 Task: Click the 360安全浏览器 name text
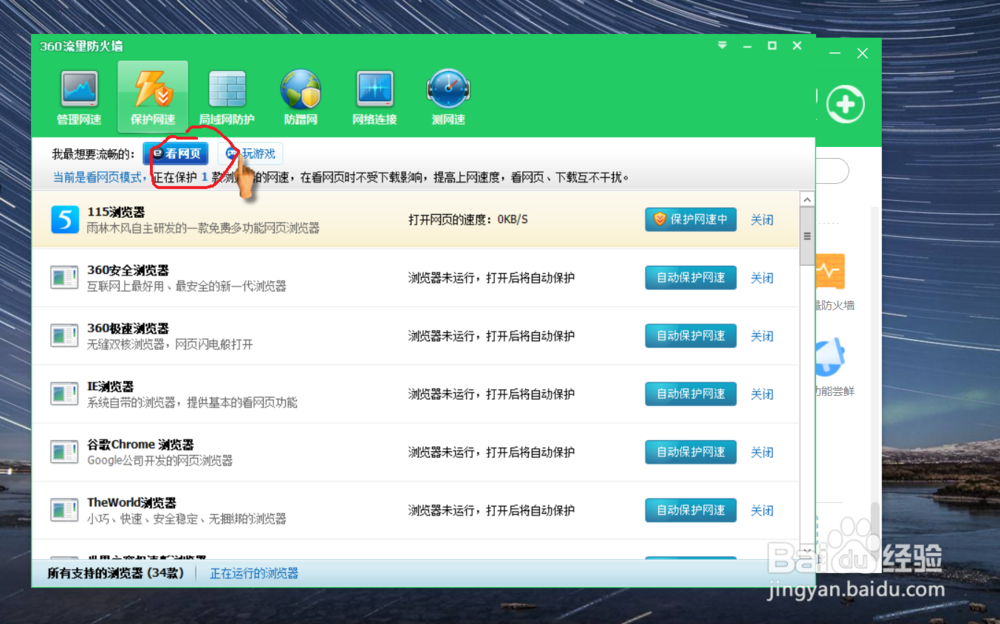(128, 270)
